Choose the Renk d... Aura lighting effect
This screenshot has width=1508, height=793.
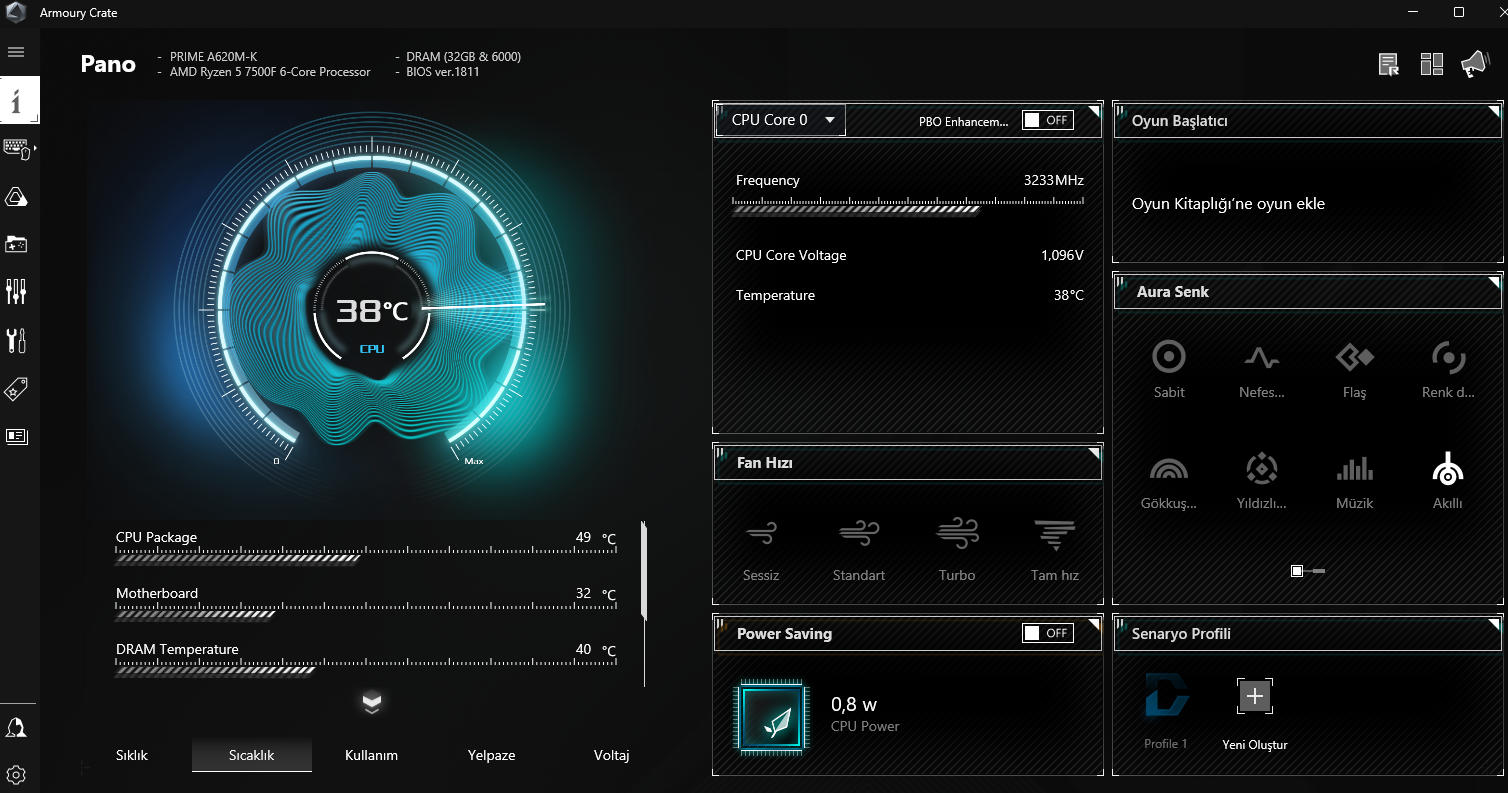point(1448,369)
